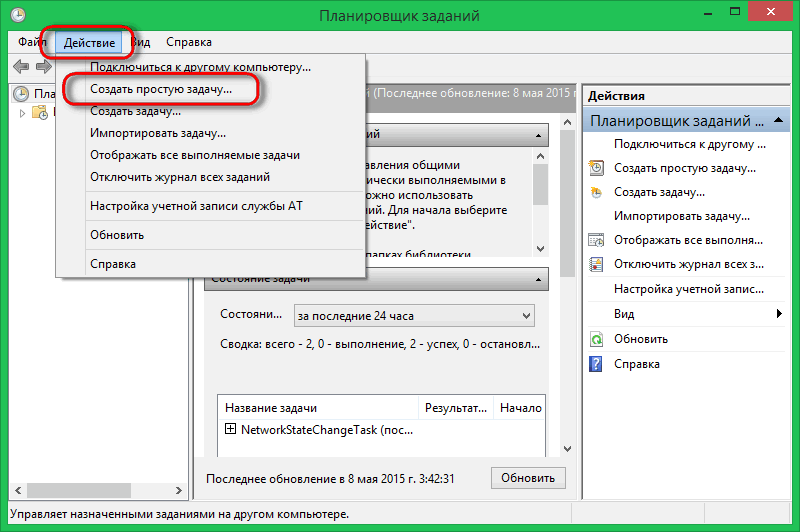Click left tree horizontal scrollbar left arrow
Viewport: 800px width, 532px height.
[x=18, y=490]
